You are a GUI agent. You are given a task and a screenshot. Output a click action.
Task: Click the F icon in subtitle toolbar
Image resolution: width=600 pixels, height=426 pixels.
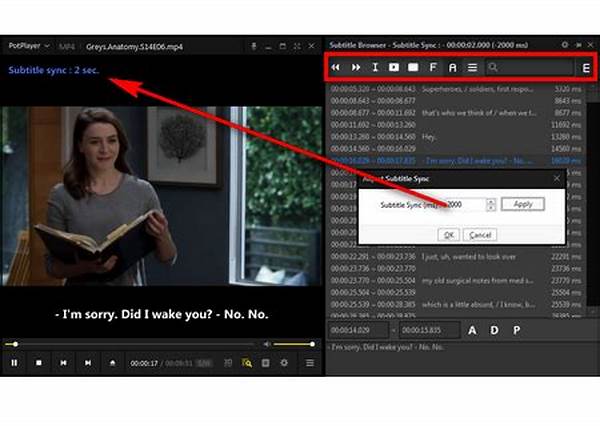coord(433,67)
